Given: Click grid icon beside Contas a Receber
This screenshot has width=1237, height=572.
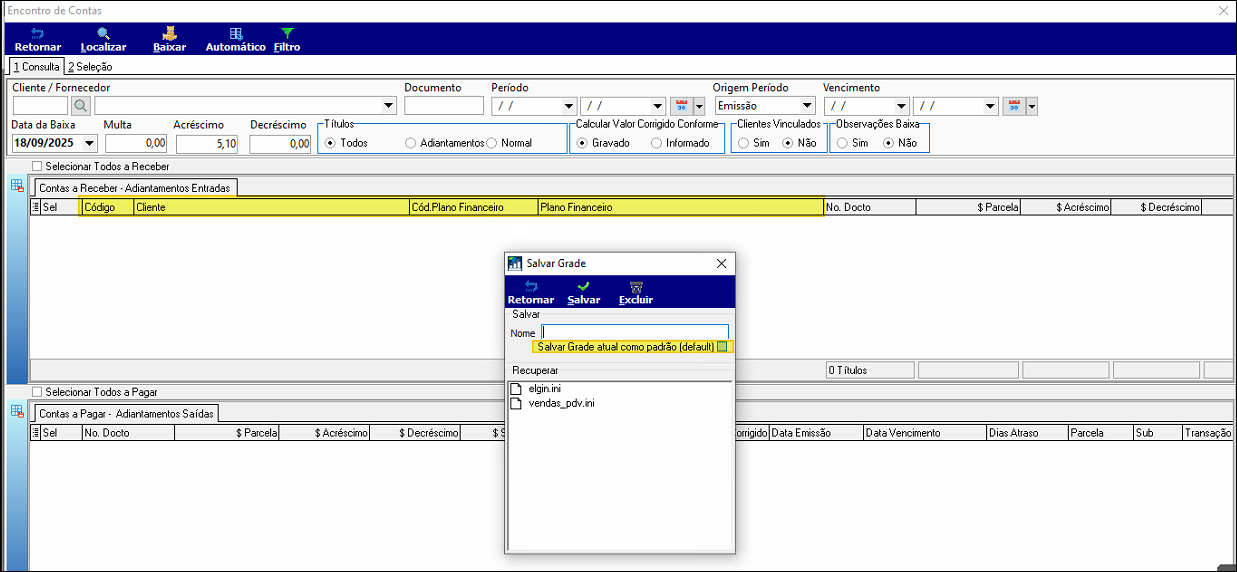Looking at the screenshot, I should [17, 185].
